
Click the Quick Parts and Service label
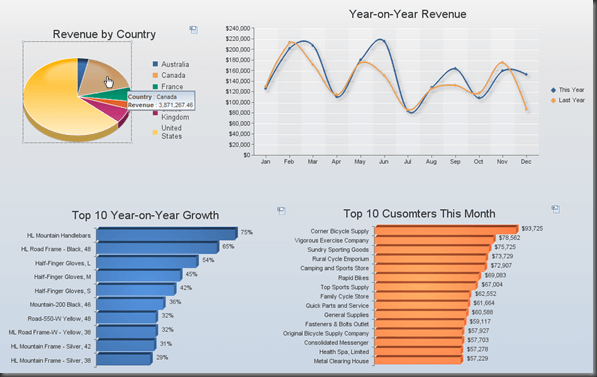[x=337, y=305]
